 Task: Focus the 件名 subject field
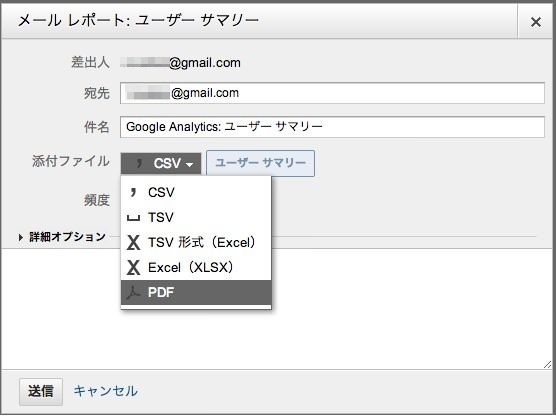click(332, 127)
